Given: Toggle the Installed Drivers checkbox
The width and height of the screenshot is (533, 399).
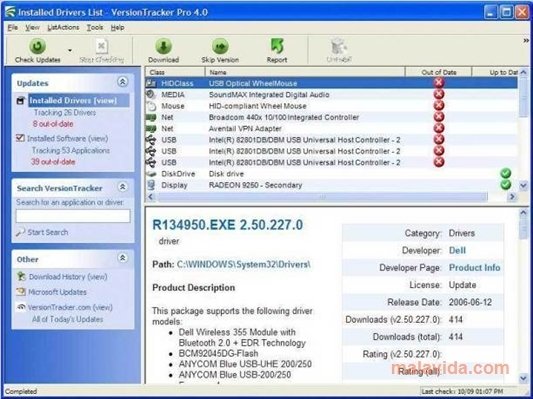Looking at the screenshot, I should tap(21, 101).
